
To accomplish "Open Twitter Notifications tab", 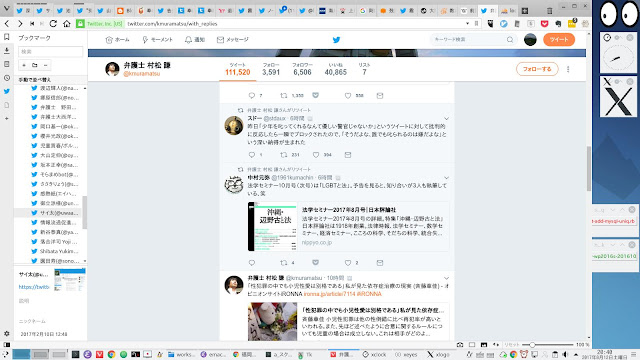I will pyautogui.click(x=195, y=40).
